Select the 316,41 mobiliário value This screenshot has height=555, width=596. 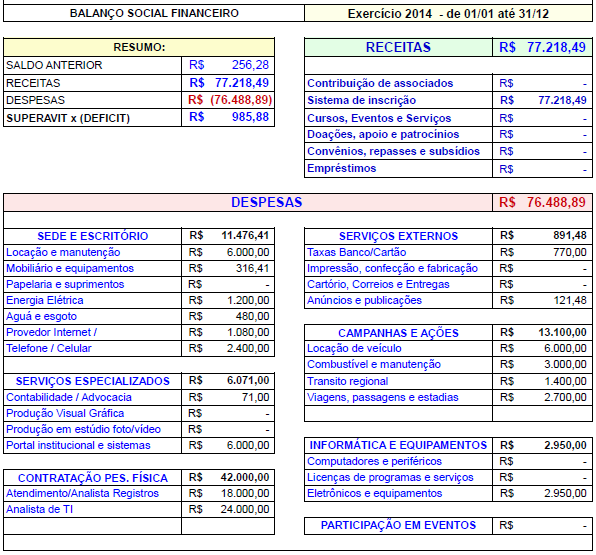click(252, 268)
